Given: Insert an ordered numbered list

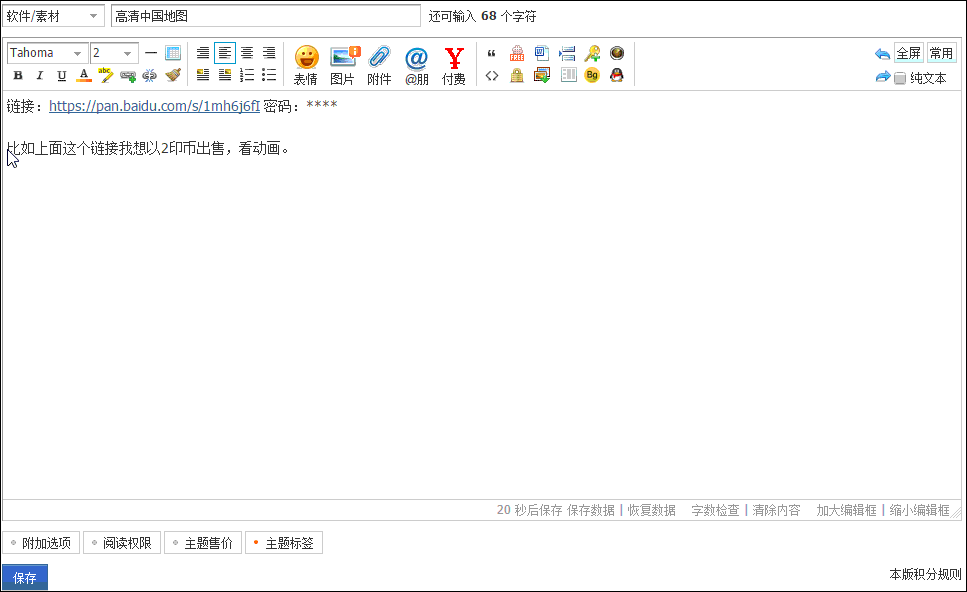Looking at the screenshot, I should [247, 75].
